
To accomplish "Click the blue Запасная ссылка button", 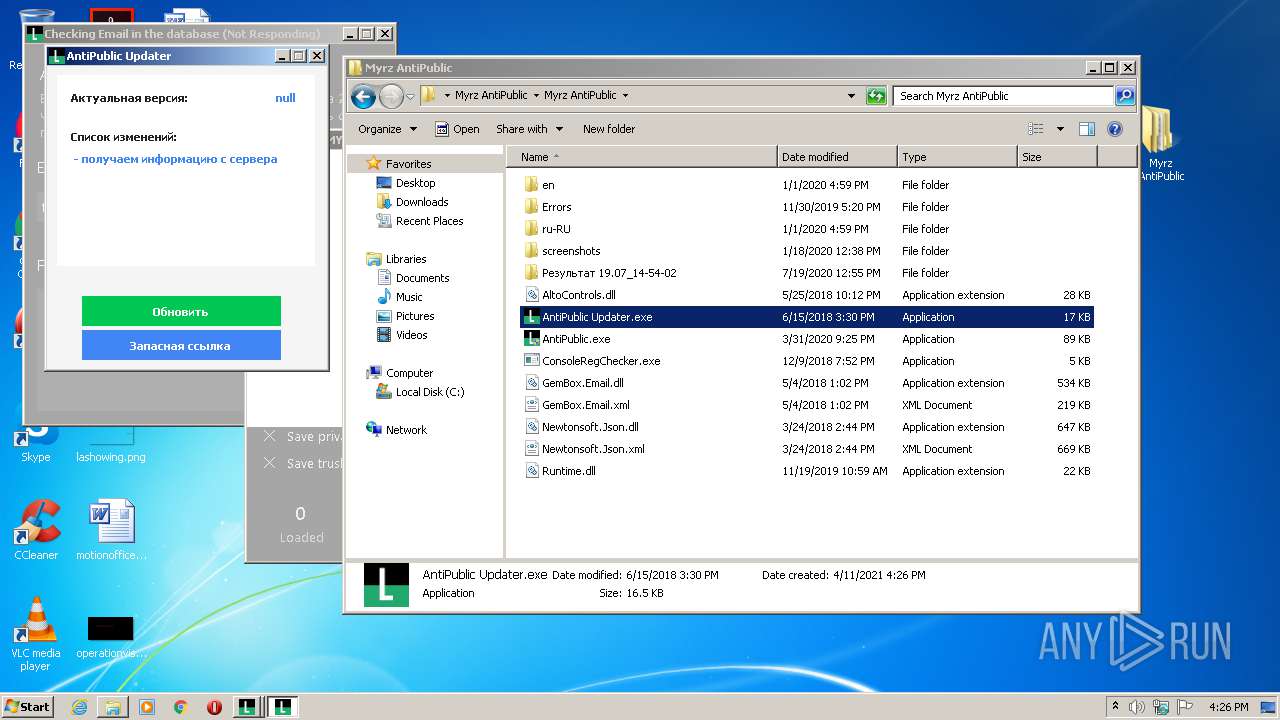I will tap(181, 345).
